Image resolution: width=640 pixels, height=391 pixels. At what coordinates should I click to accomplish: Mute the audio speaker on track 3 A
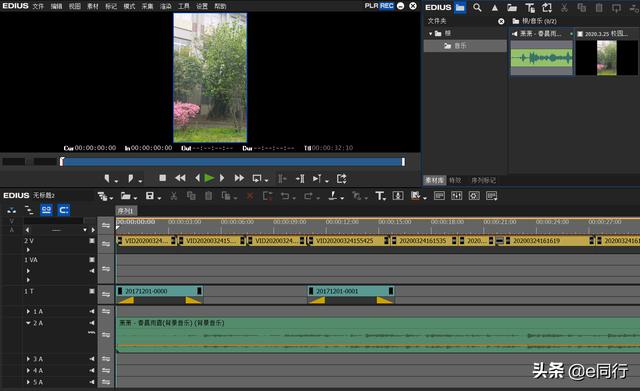(x=92, y=359)
